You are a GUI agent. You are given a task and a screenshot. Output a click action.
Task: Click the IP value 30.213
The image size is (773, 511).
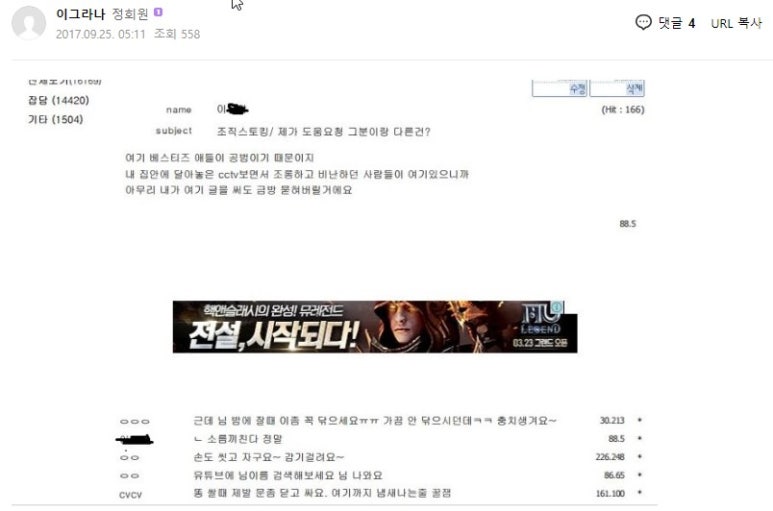[x=612, y=420]
